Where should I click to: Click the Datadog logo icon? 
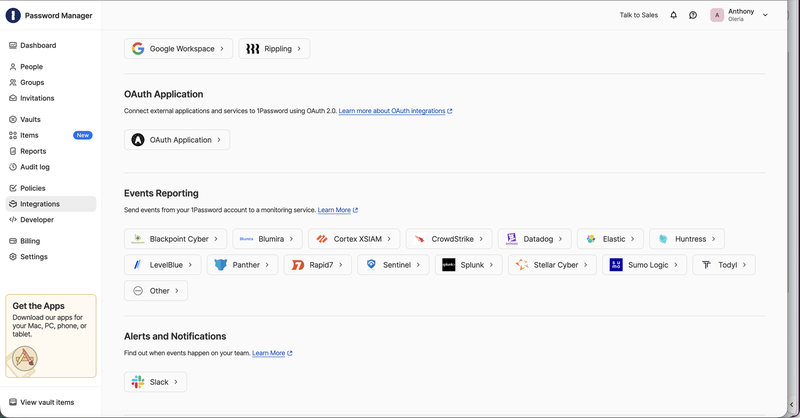[512, 239]
